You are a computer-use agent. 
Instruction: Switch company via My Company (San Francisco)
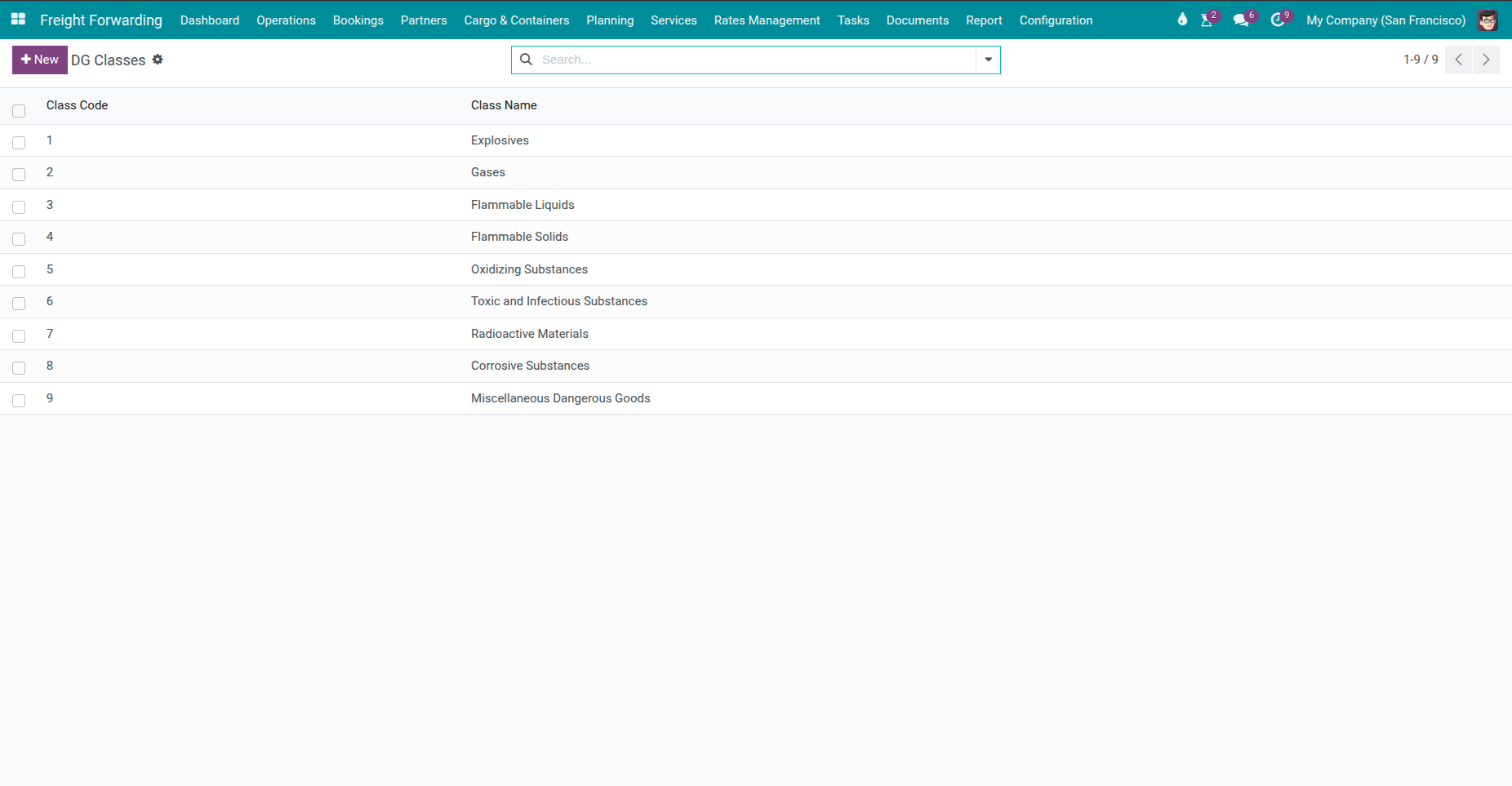1385,20
